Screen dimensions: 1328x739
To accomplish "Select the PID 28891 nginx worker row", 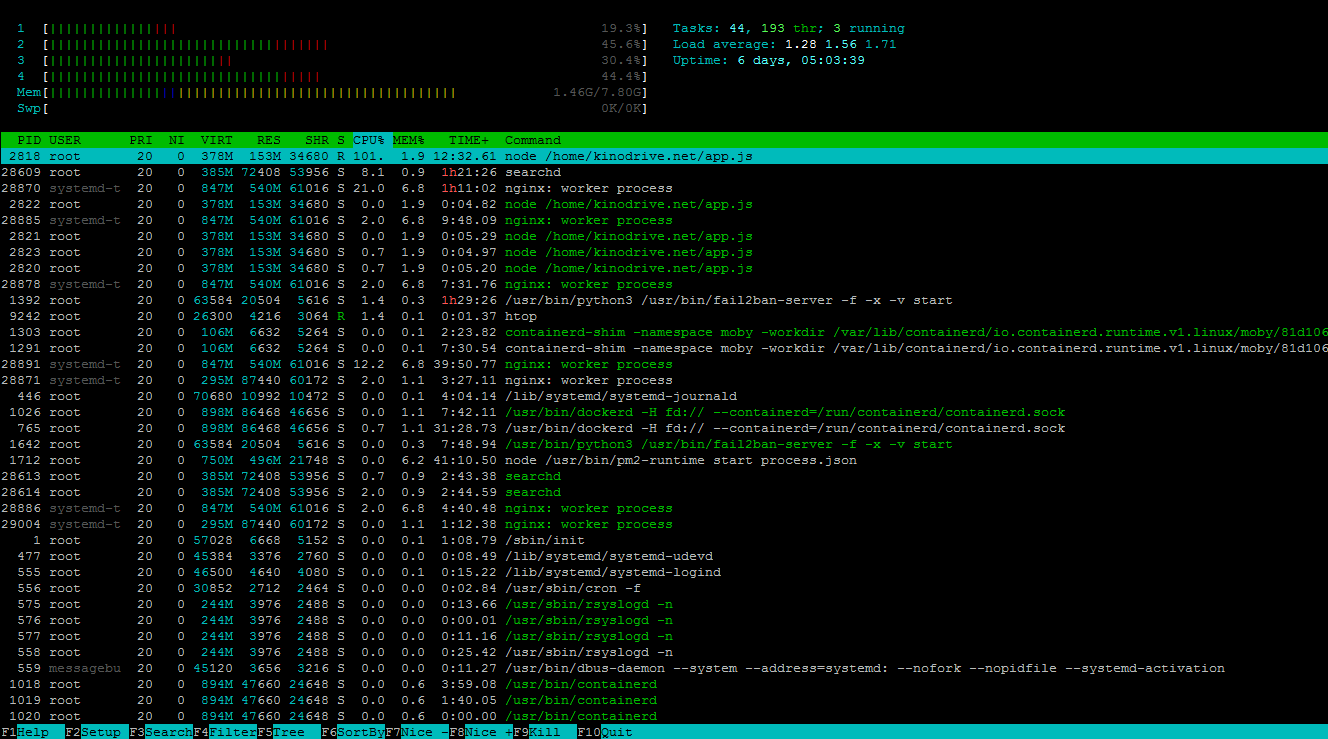I will [x=664, y=364].
